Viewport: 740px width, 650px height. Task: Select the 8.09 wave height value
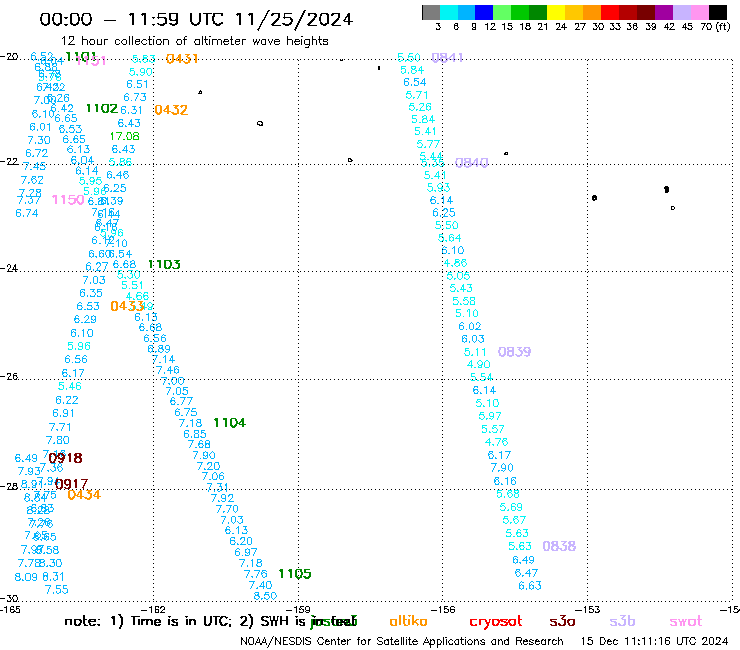tap(26, 577)
